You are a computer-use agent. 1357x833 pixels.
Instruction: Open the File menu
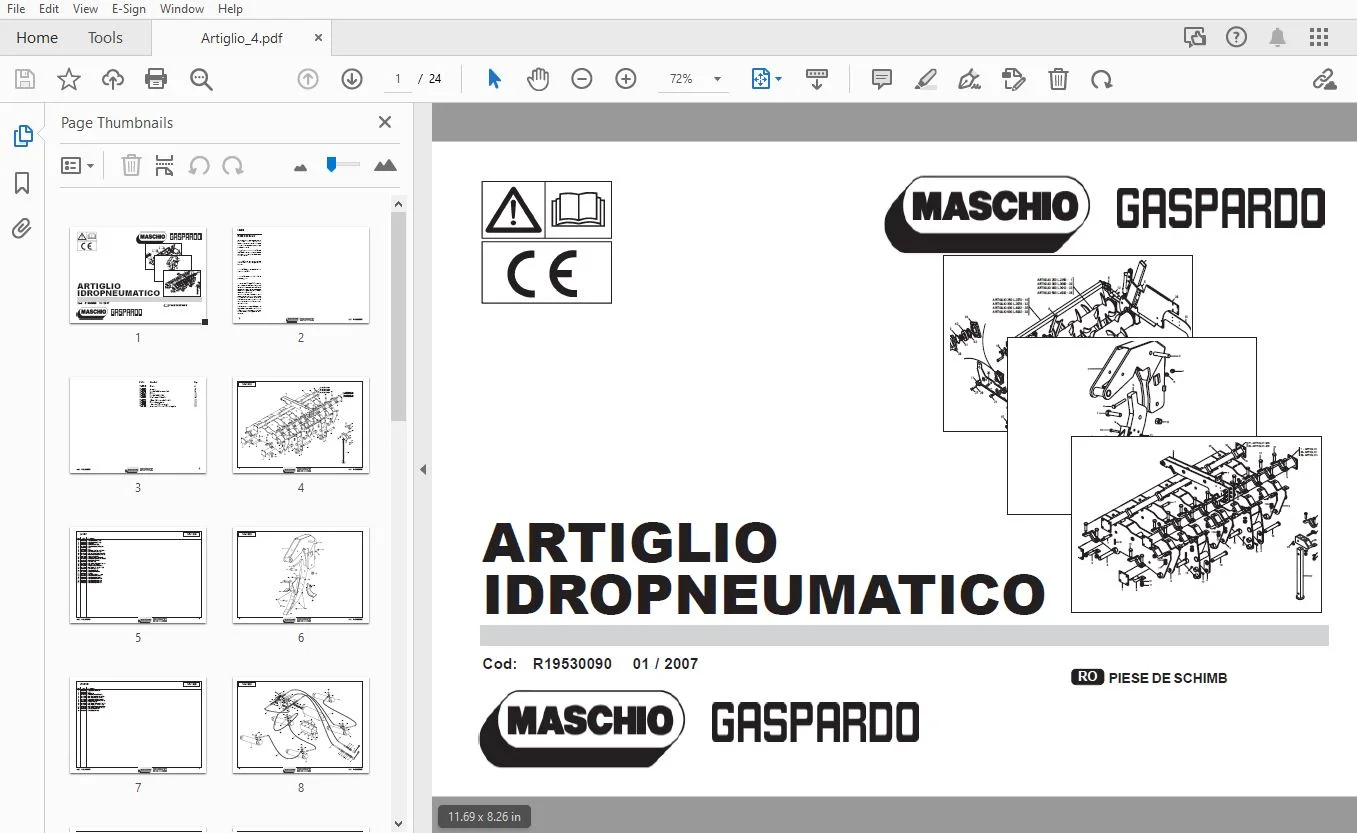16,9
